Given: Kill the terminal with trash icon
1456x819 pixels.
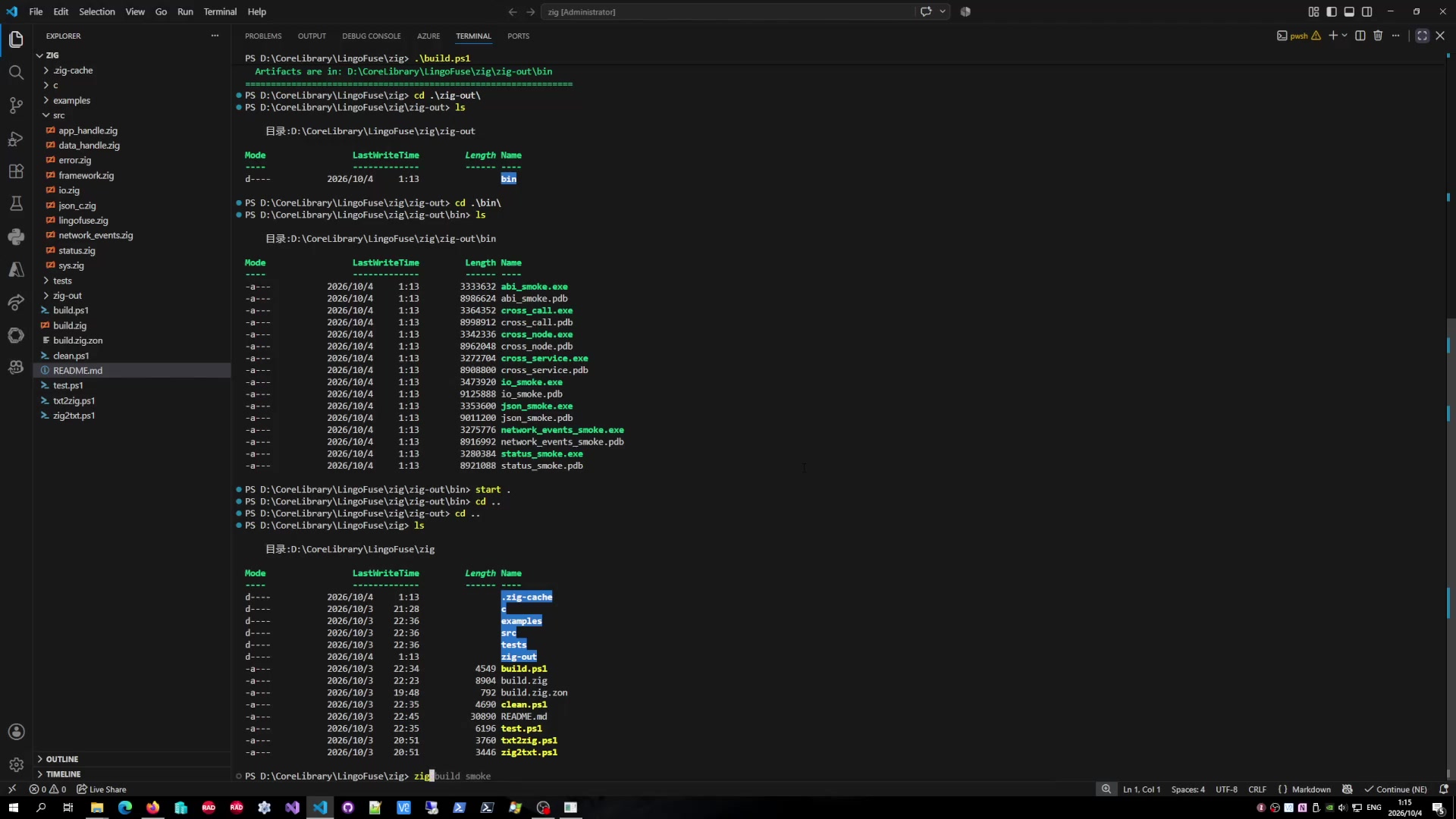Looking at the screenshot, I should (1378, 36).
